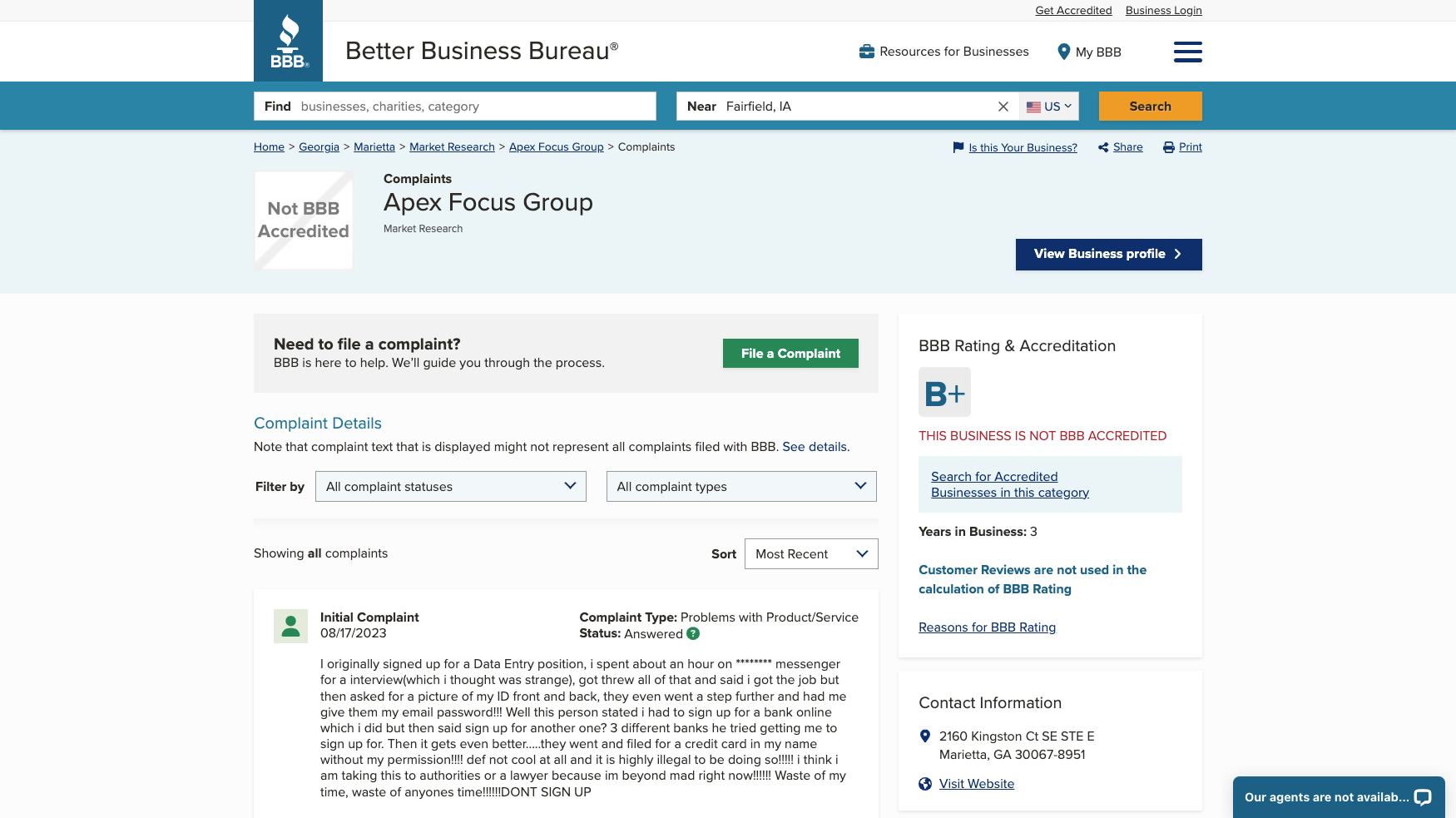This screenshot has height=818, width=1456.
Task: Click the location pin beside My BBB
Action: click(x=1063, y=52)
